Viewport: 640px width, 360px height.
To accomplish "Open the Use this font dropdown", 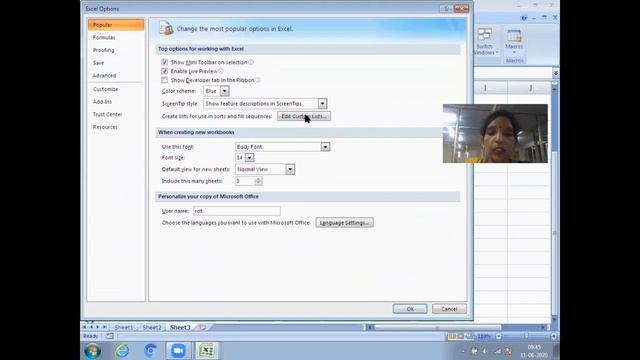I will [325, 147].
